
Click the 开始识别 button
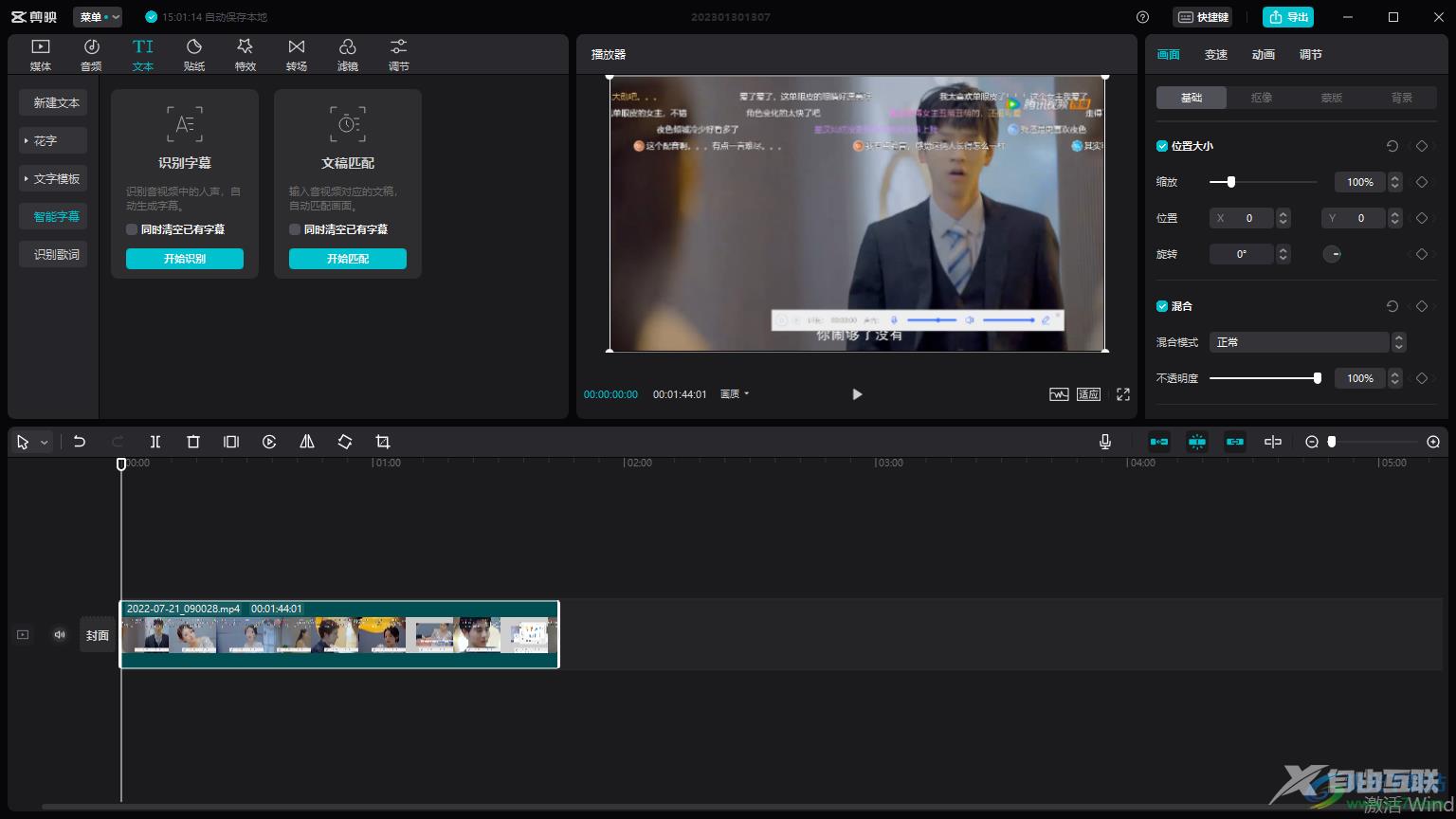click(185, 259)
